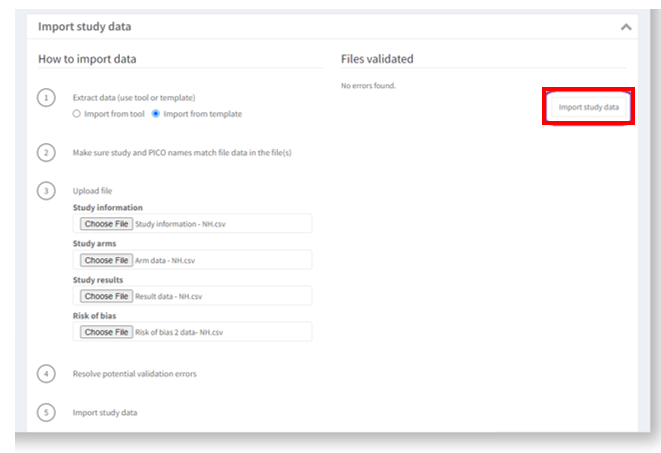This screenshot has width=661, height=453.
Task: Click the step 3 circle icon
Action: [x=46, y=190]
